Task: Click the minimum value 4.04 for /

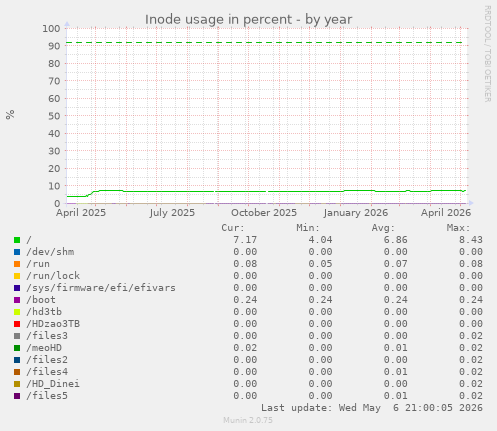Action: pos(320,240)
